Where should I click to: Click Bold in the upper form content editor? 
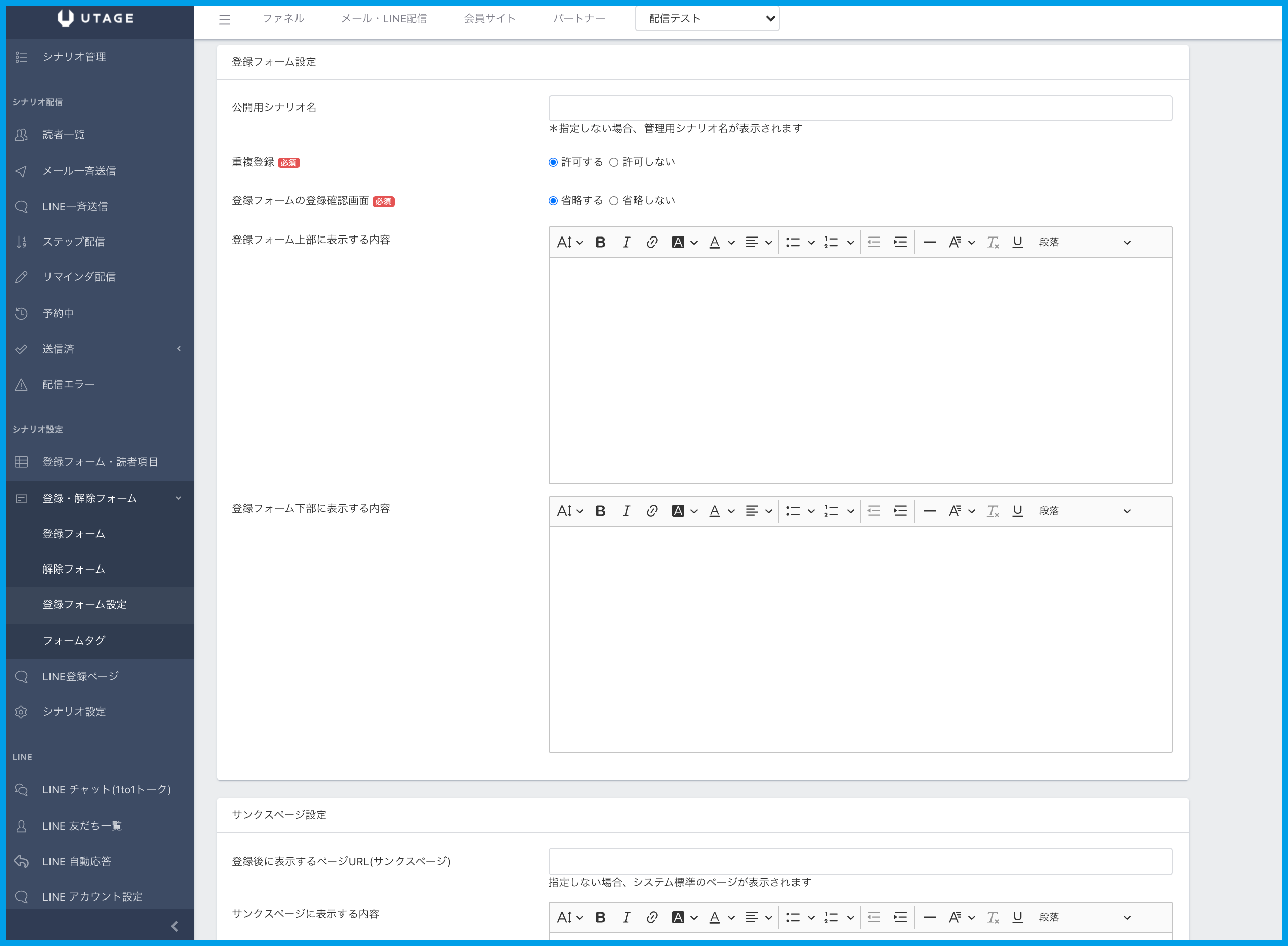click(600, 242)
